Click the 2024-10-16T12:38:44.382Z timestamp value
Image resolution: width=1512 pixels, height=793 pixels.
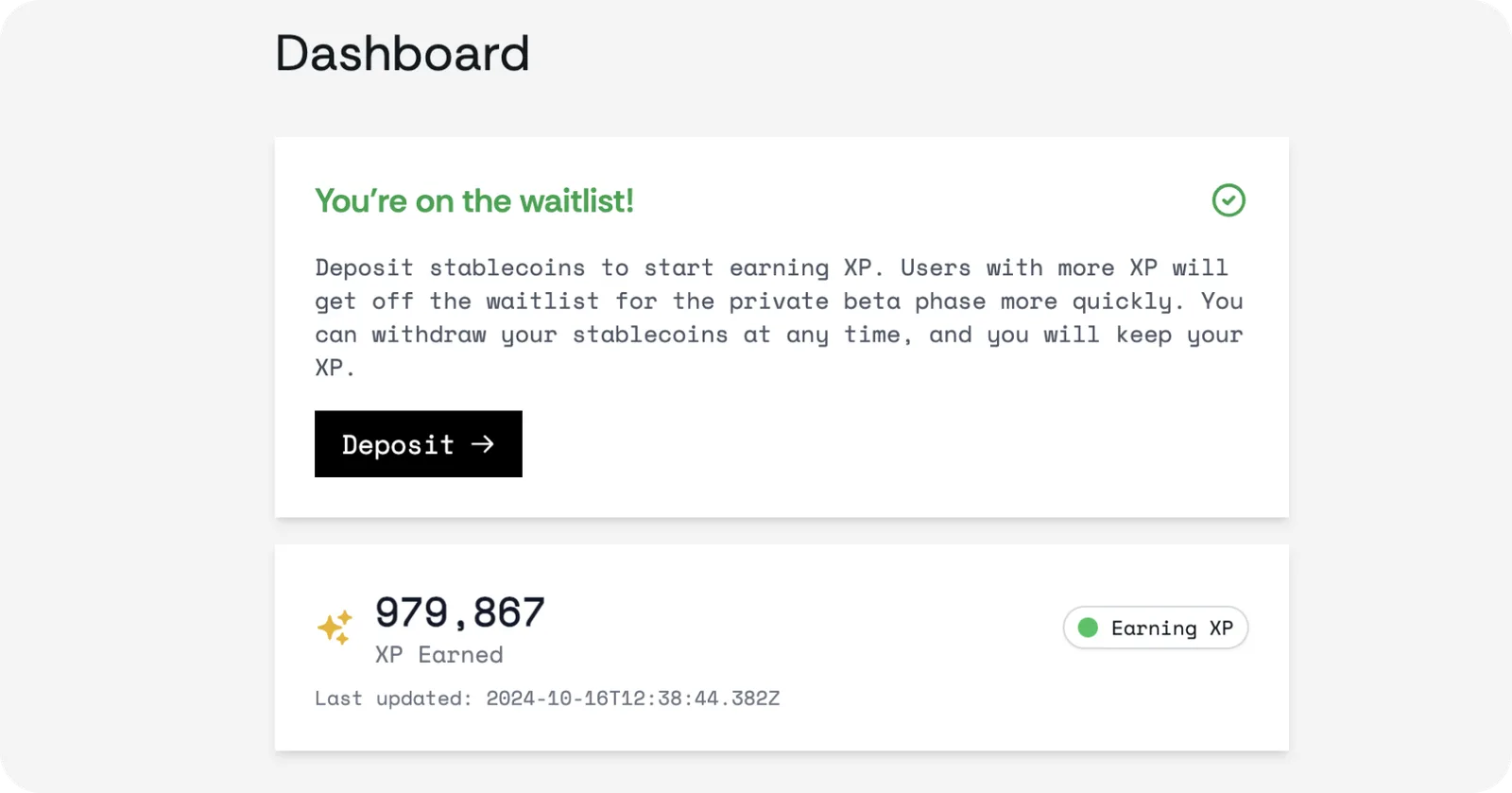(633, 698)
